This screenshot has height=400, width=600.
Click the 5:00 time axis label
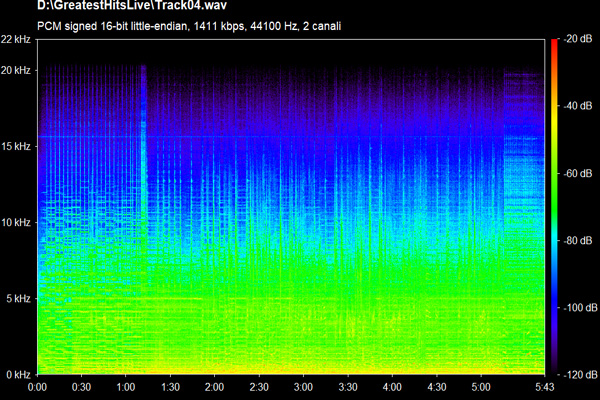[x=481, y=387]
